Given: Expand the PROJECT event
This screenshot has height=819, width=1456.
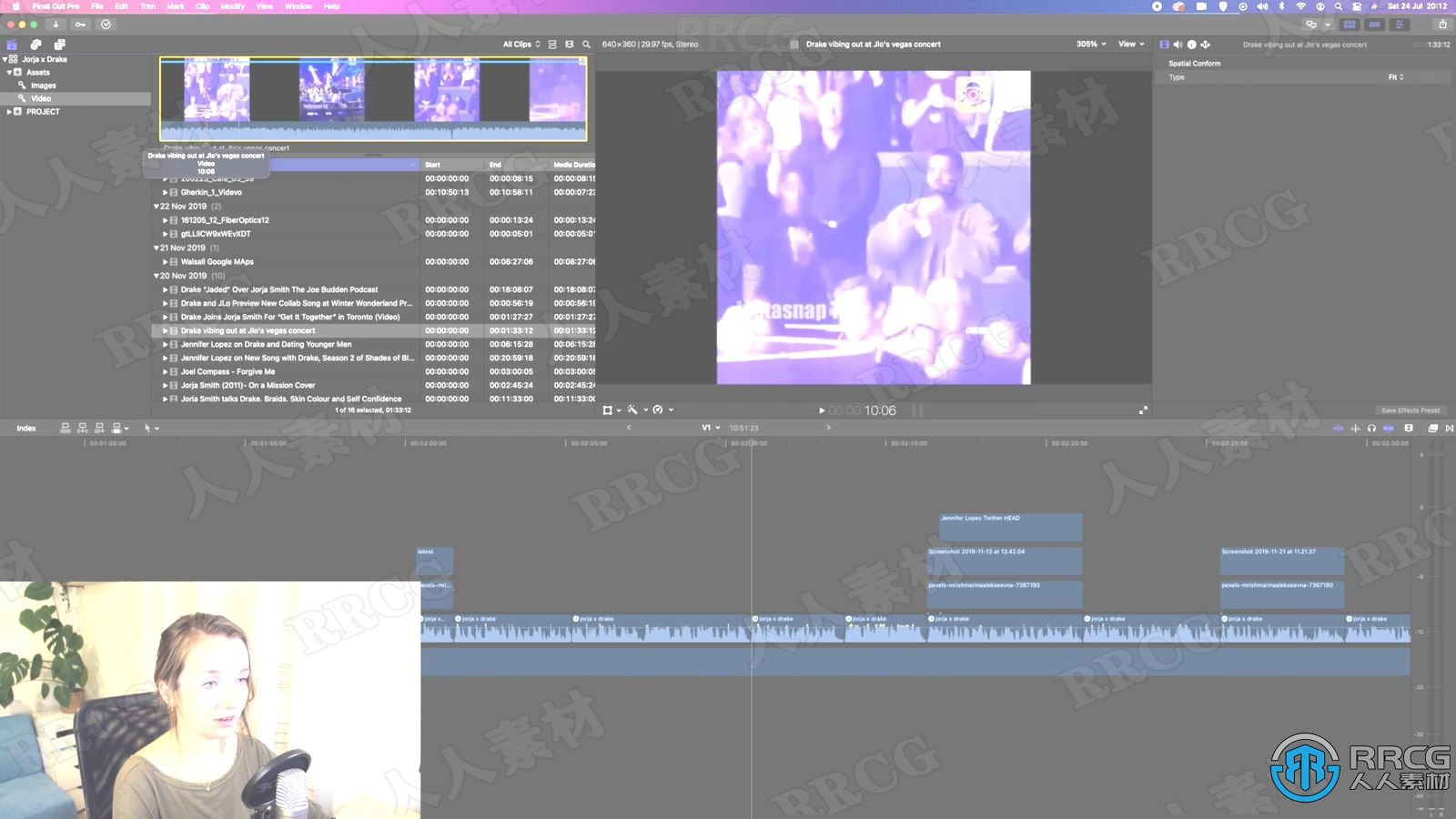Looking at the screenshot, I should pyautogui.click(x=10, y=112).
